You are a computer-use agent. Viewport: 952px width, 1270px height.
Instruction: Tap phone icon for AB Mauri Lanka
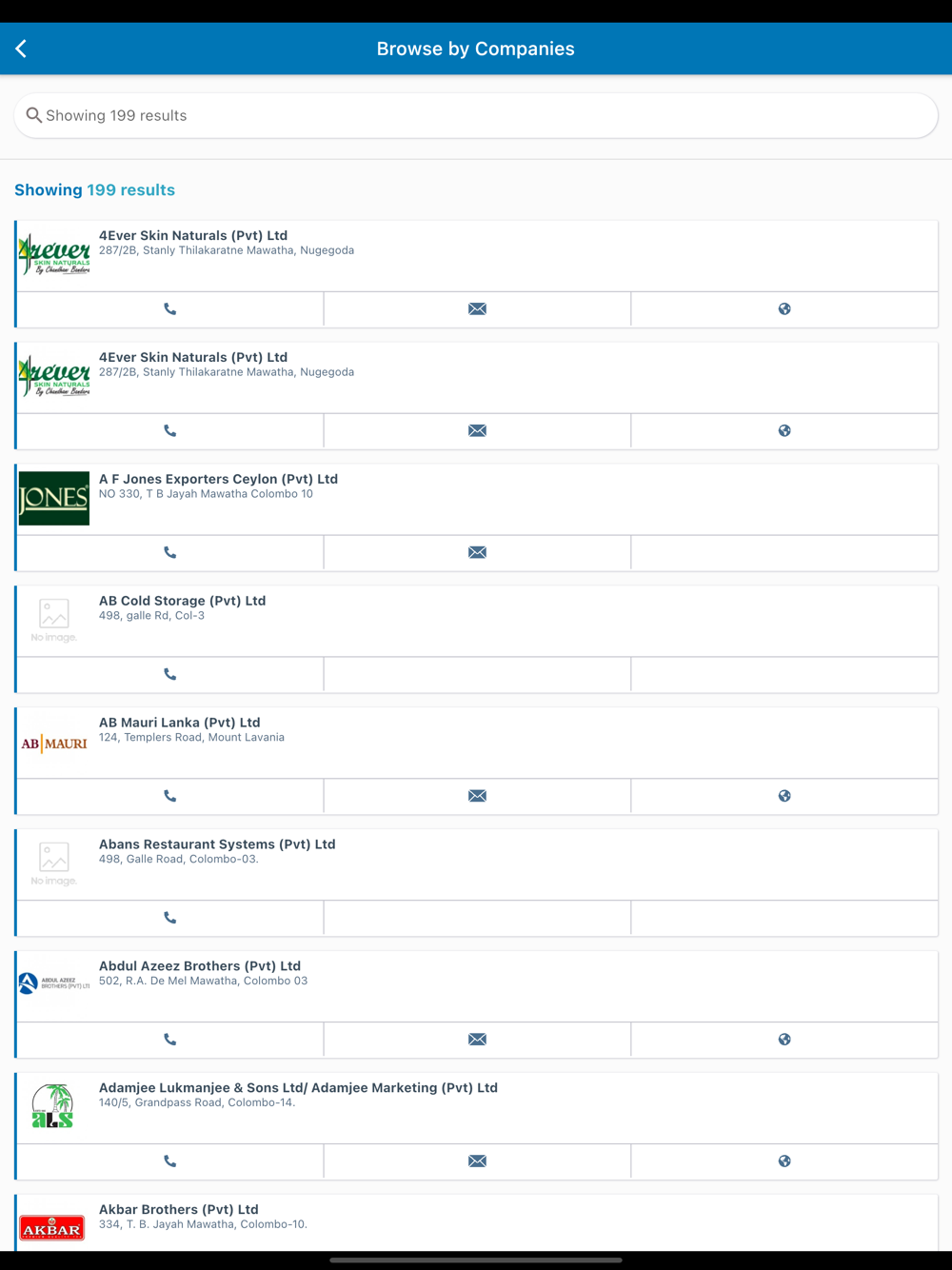tap(170, 796)
